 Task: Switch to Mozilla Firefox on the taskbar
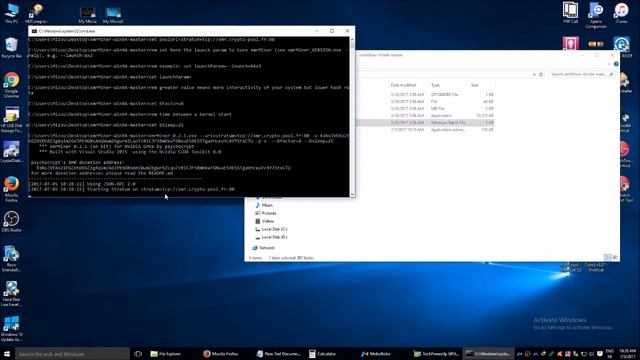[221, 354]
